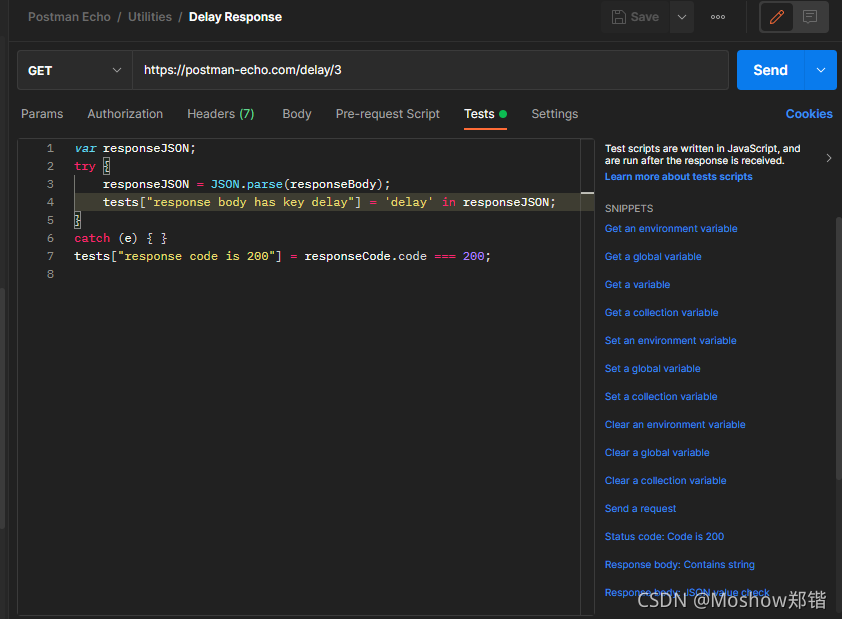The width and height of the screenshot is (842, 619).
Task: Place cursor on JSON.parse(responseBody) line
Action: click(x=246, y=184)
